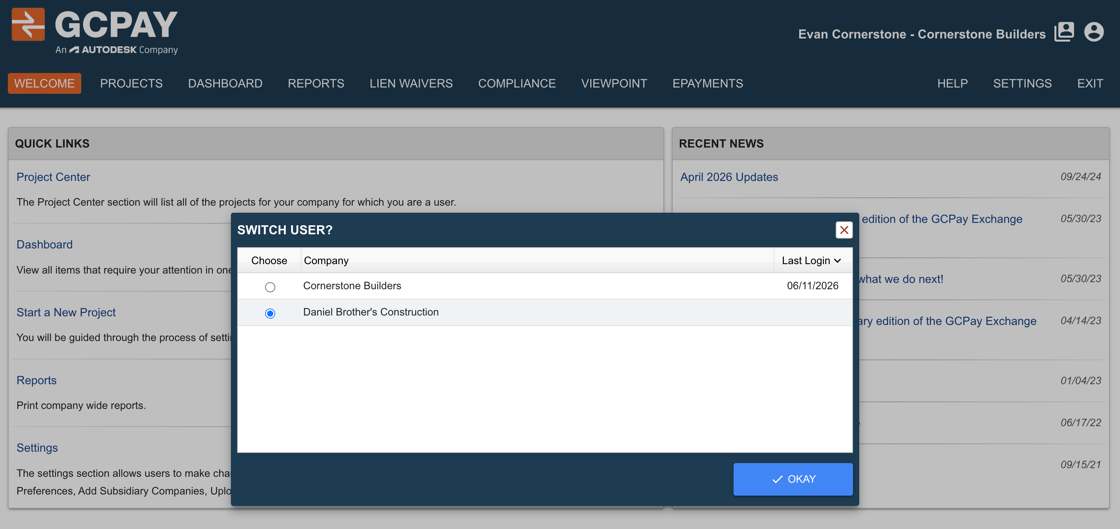
Task: Select Cornerstone Builders radio button
Action: pyautogui.click(x=270, y=286)
